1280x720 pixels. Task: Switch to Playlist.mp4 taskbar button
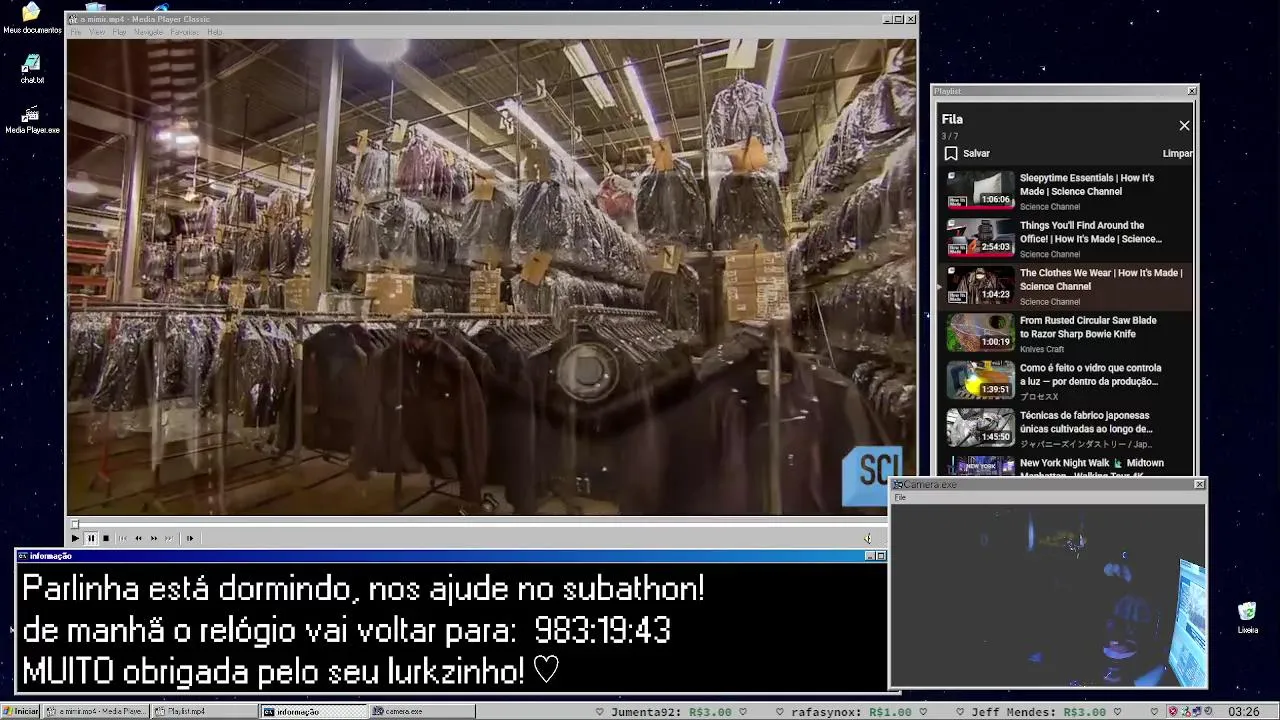(x=205, y=711)
